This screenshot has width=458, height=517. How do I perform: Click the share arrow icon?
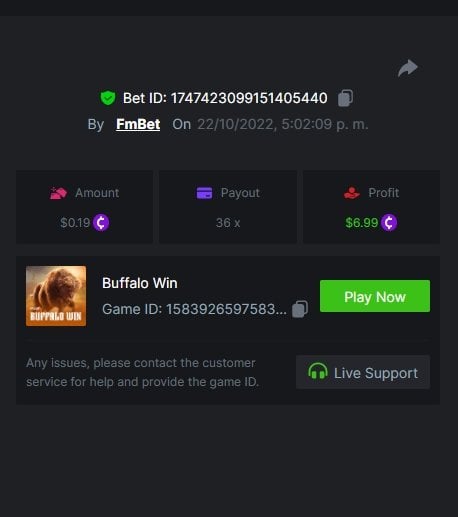coord(408,68)
